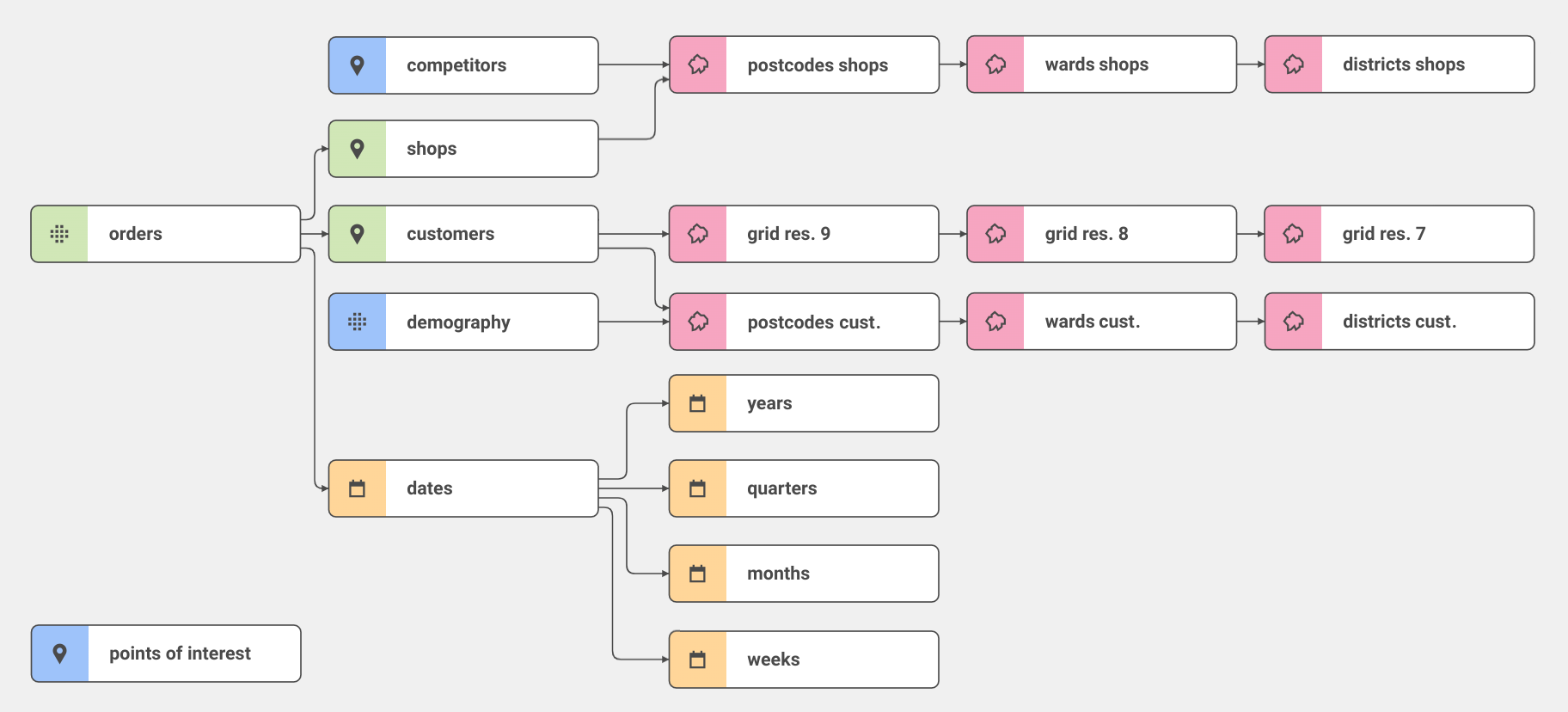Click the calendar icon on years node
Image resolution: width=1568 pixels, height=712 pixels.
pyautogui.click(x=698, y=403)
